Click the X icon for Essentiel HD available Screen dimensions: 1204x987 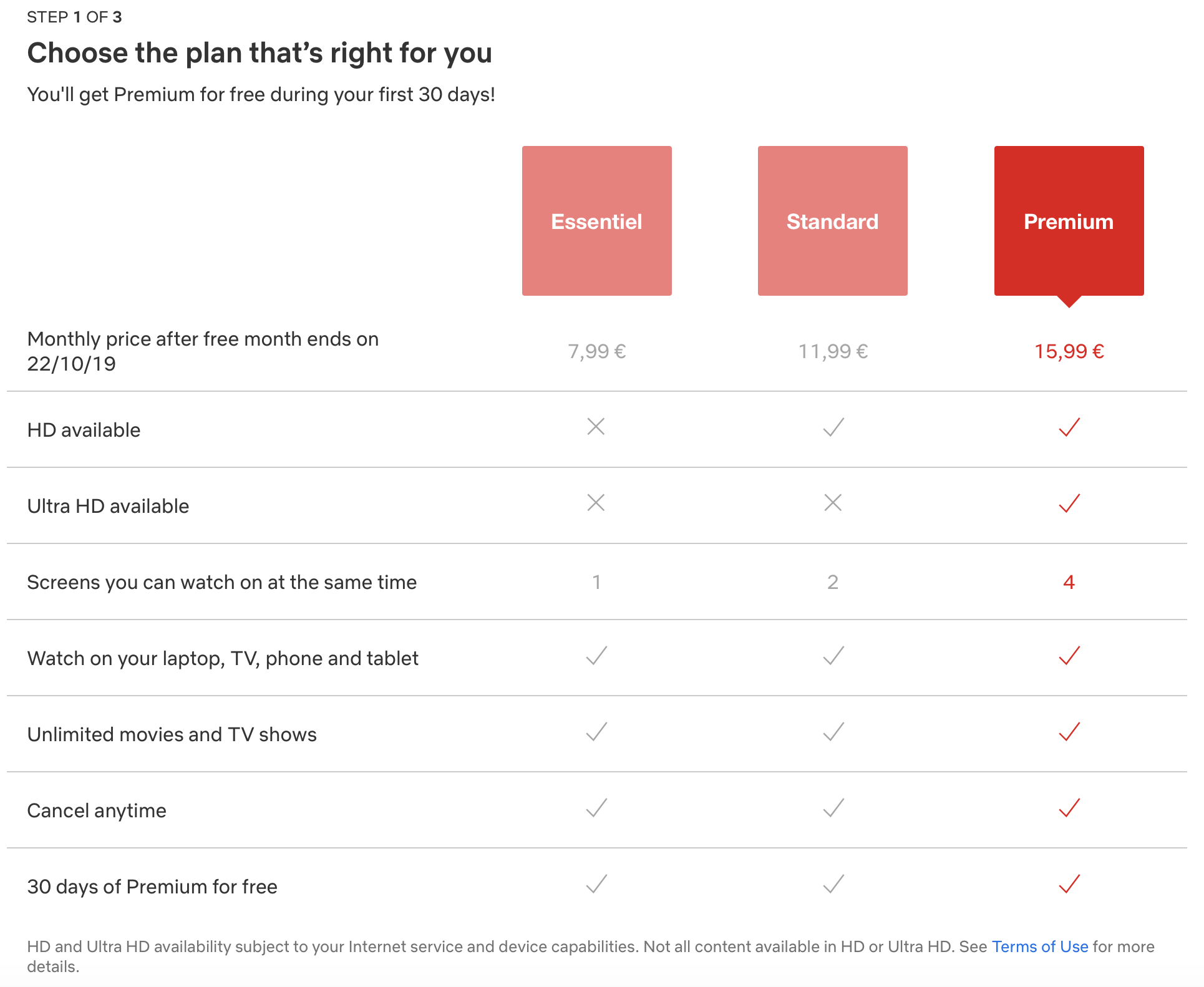click(596, 427)
